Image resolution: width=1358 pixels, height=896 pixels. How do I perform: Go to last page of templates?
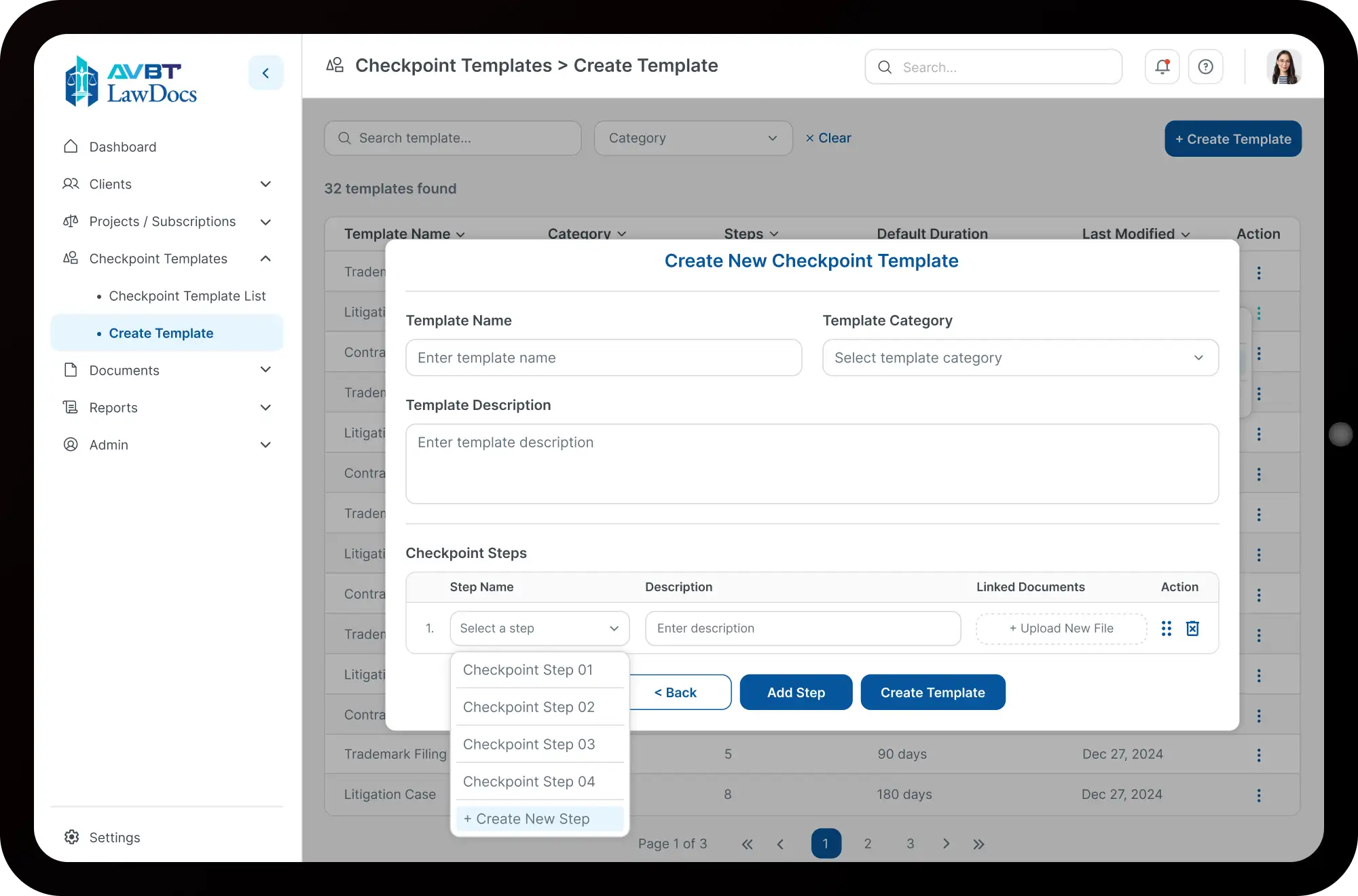(x=978, y=844)
